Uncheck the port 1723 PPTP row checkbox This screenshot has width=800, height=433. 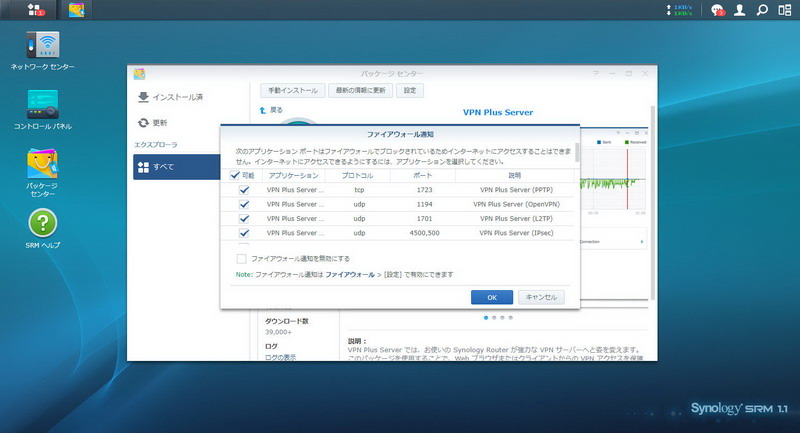244,190
